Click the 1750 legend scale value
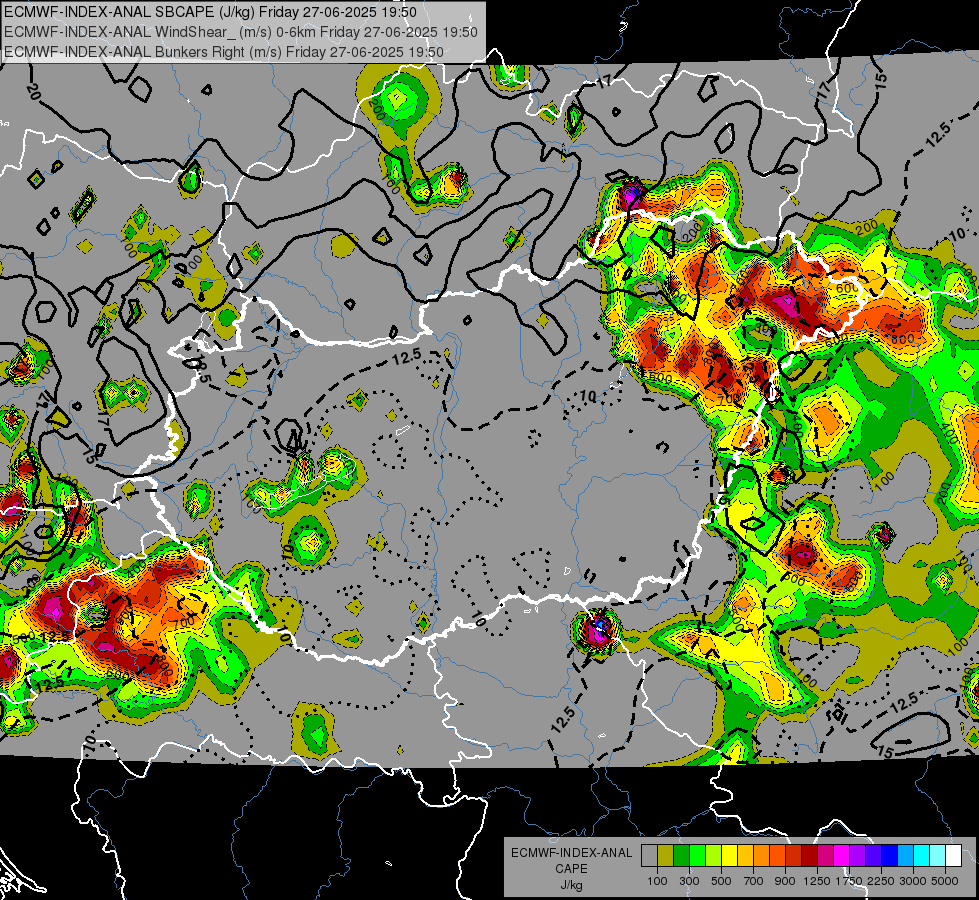This screenshot has height=900, width=979. click(x=849, y=881)
